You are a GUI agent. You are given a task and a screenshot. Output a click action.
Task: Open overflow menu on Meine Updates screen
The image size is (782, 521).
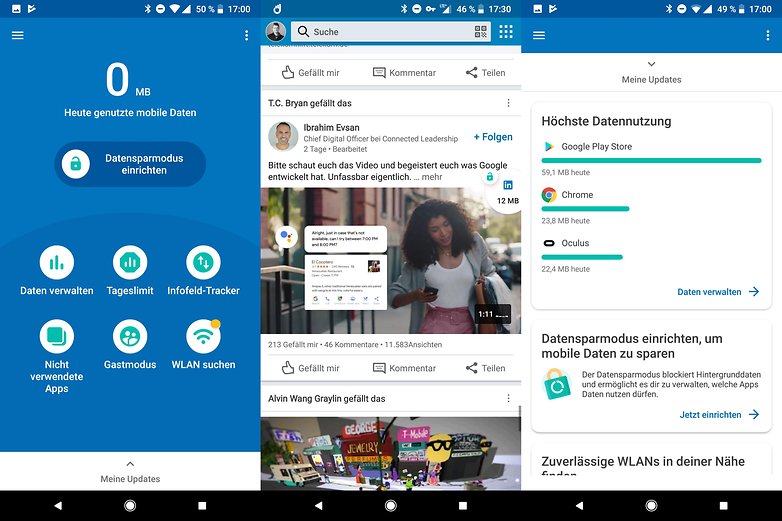click(768, 35)
